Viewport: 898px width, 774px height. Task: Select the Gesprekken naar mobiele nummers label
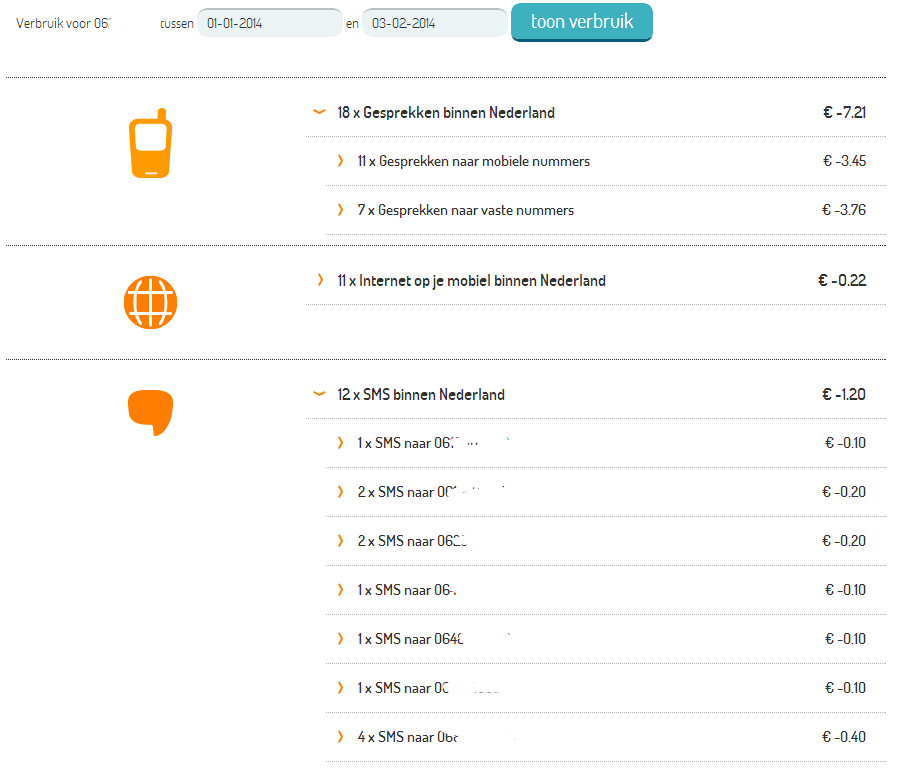point(473,161)
